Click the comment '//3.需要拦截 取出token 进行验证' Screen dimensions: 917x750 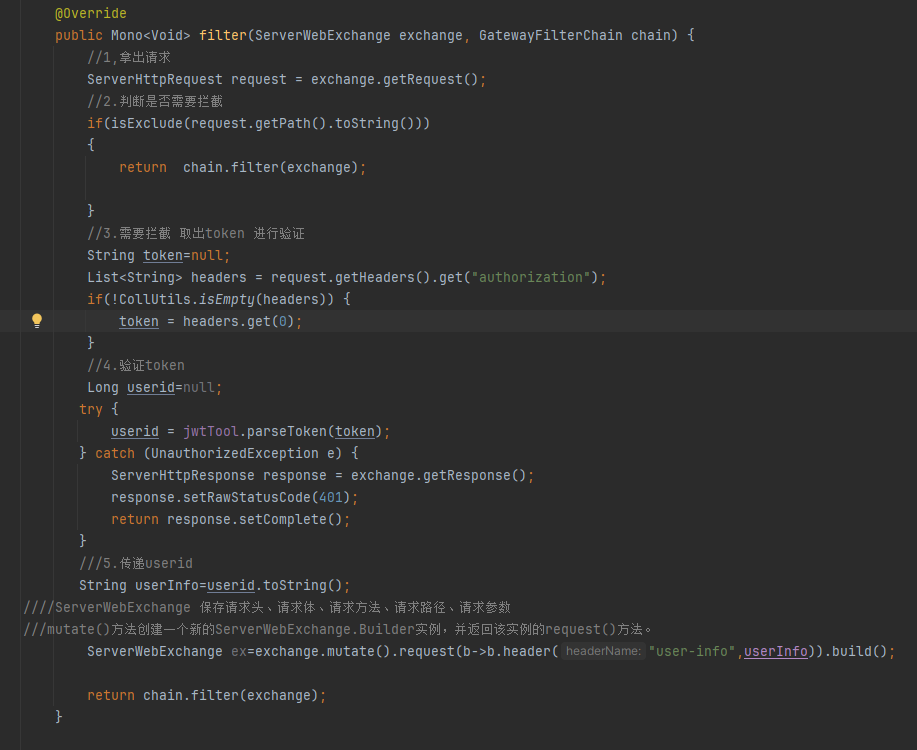196,233
